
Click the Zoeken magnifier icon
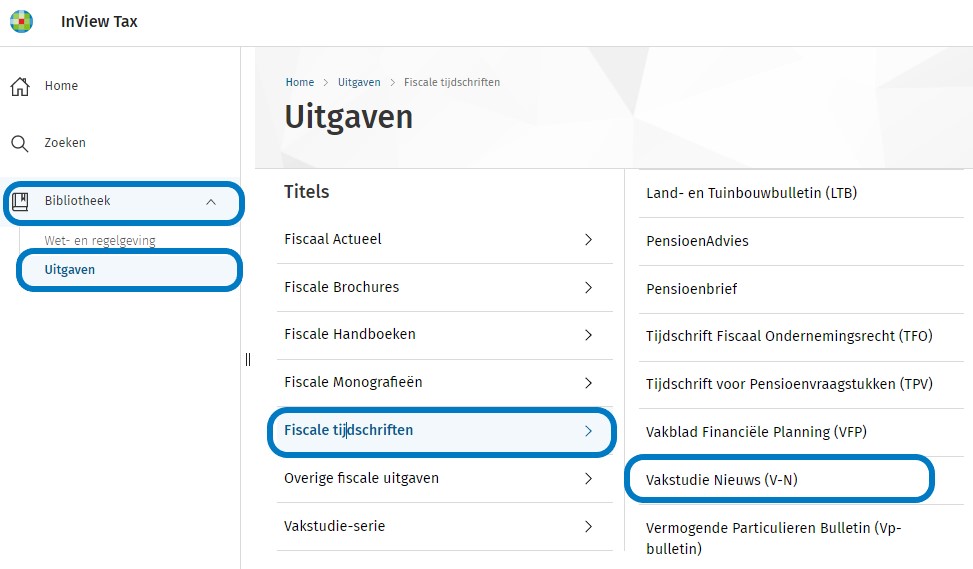coord(20,143)
